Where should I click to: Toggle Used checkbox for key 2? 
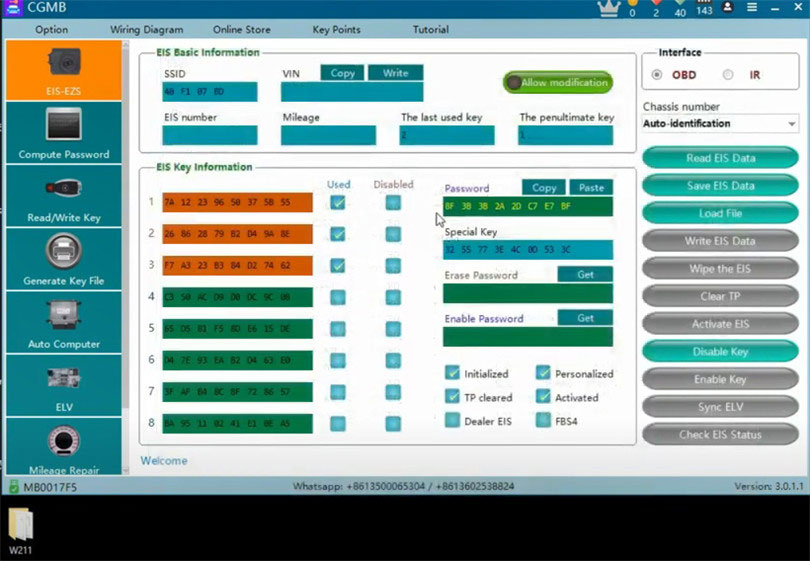coord(338,234)
